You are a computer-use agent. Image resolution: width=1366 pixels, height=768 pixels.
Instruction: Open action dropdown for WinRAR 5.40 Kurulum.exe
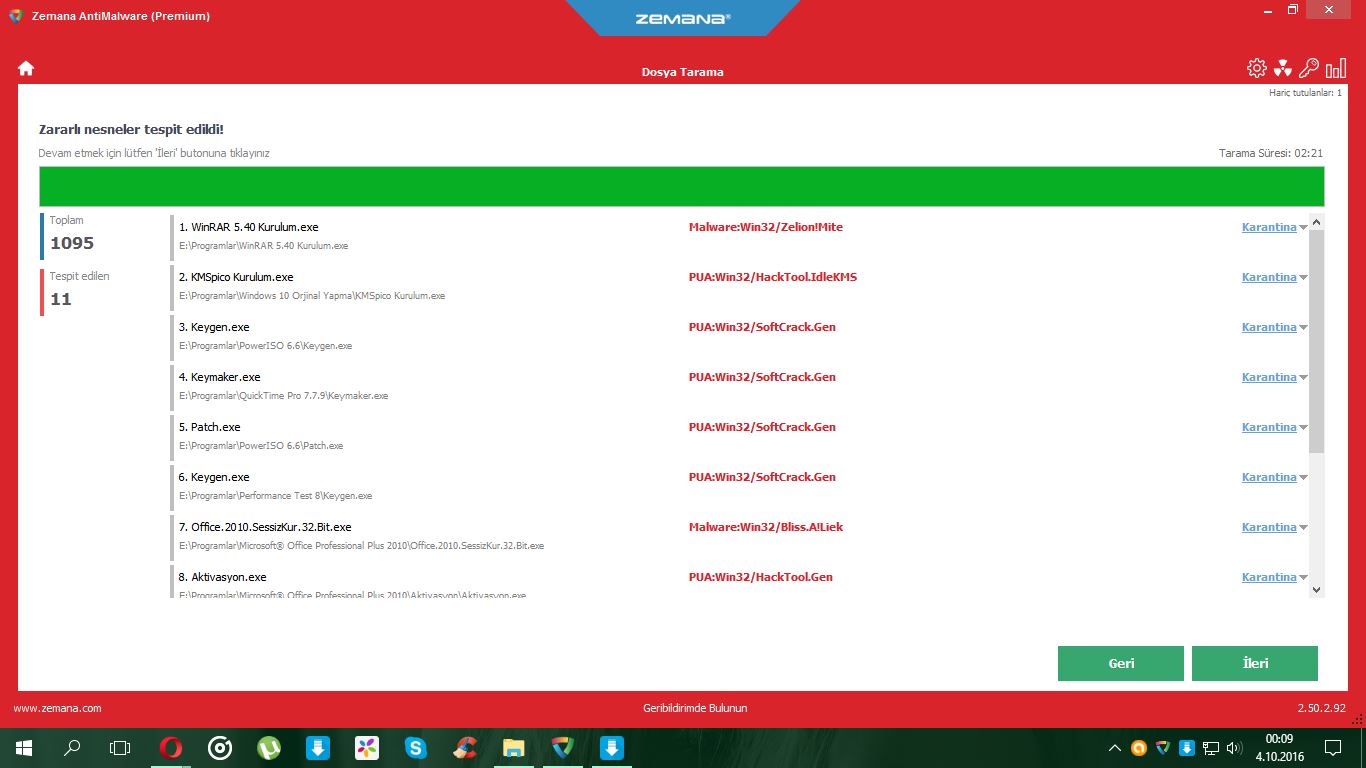(1303, 228)
